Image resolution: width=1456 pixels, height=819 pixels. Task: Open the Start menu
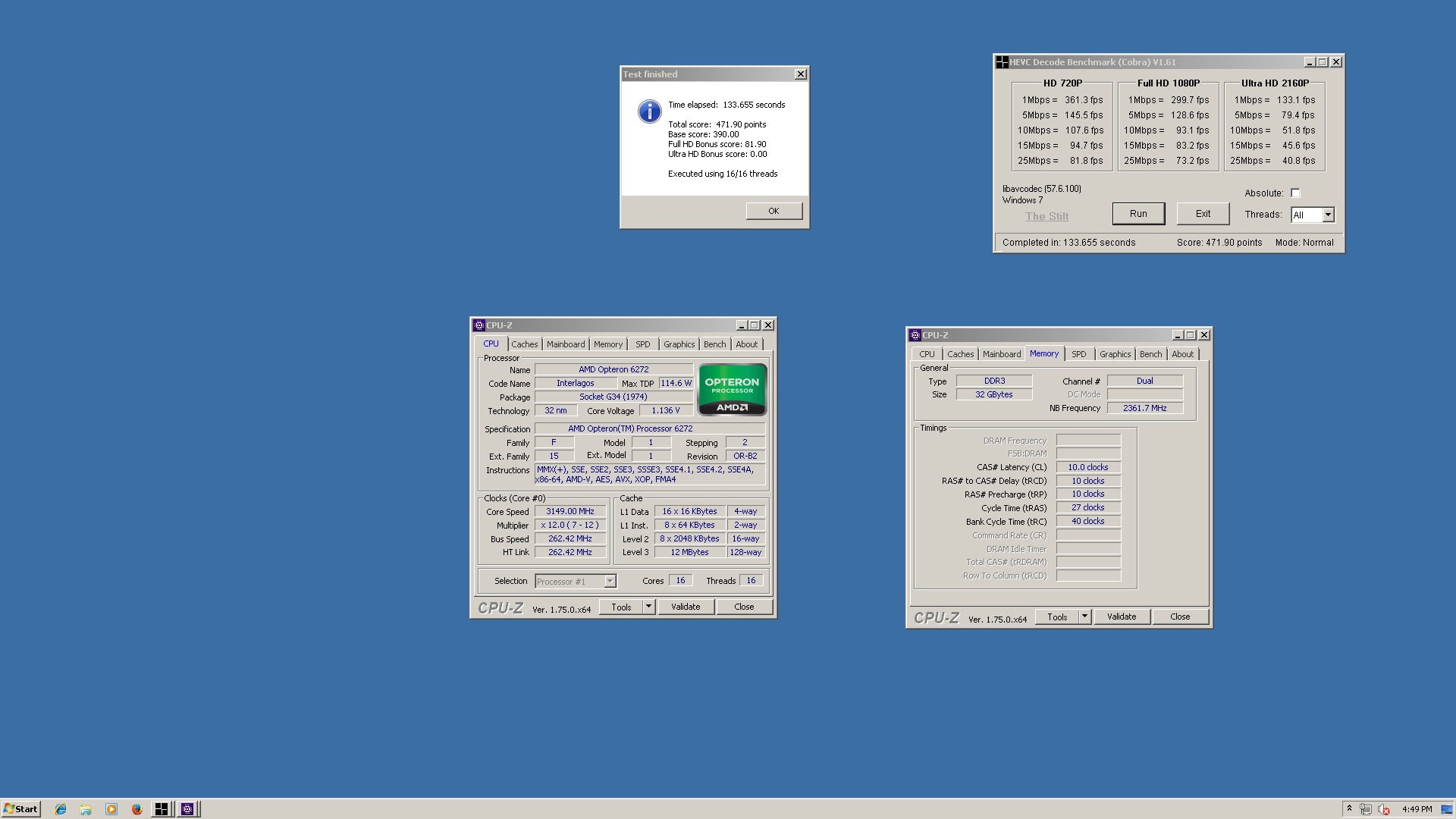coord(20,809)
